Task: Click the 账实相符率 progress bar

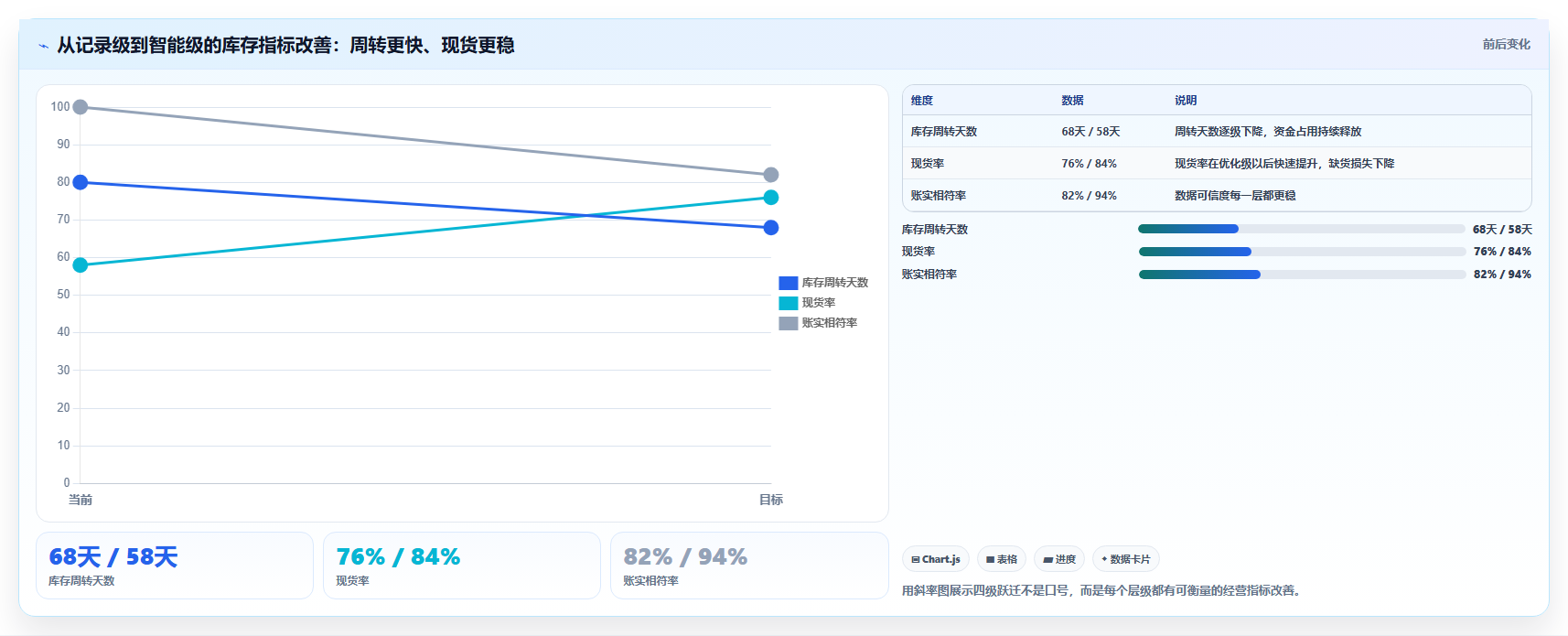Action: point(1302,275)
